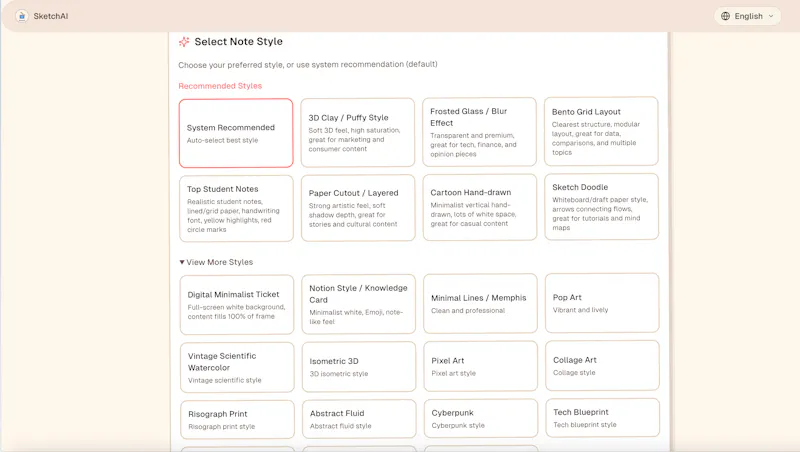Open the English language dropdown
800x452 pixels.
(x=747, y=16)
